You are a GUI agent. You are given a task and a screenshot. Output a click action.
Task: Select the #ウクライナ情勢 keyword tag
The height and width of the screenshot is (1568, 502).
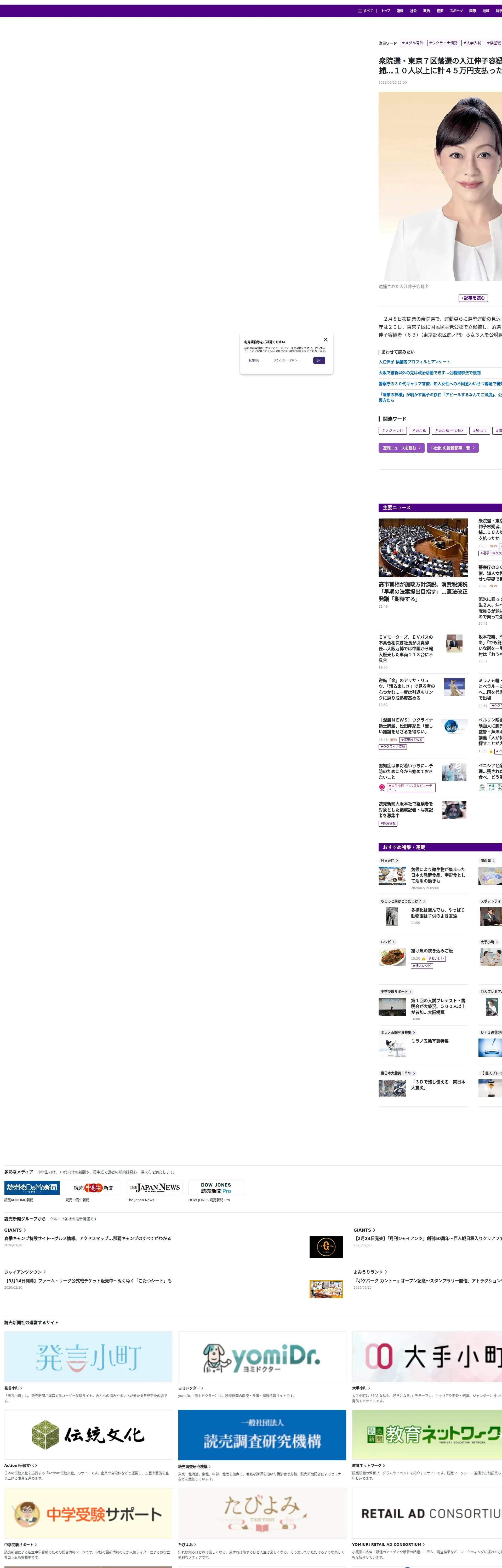443,43
